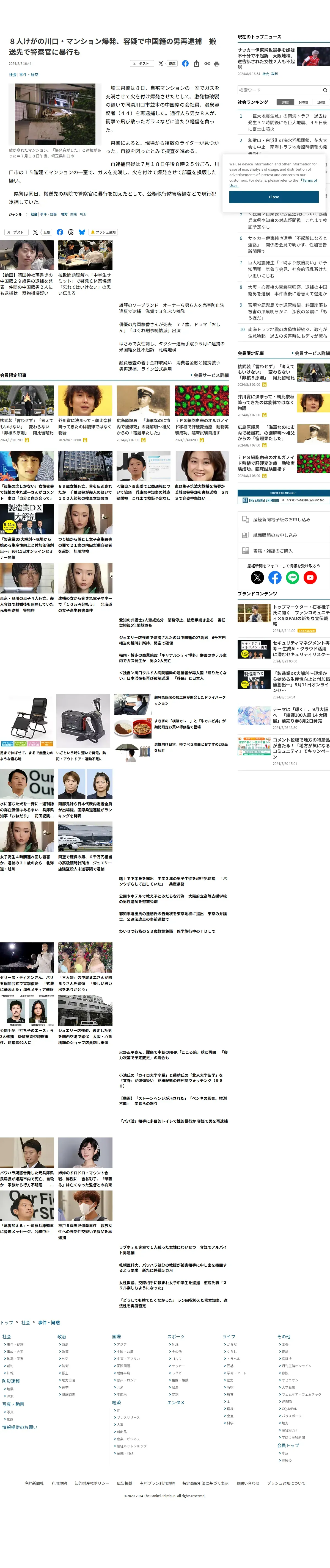Click the 反応 button below the article
The width and height of the screenshot is (330, 1568).
tap(46, 232)
